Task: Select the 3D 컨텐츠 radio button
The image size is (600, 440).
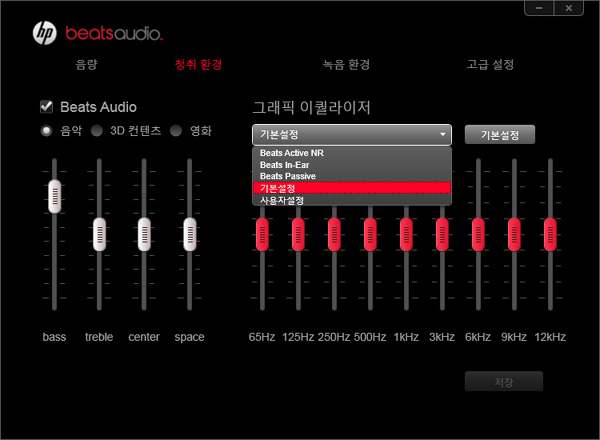Action: click(97, 131)
